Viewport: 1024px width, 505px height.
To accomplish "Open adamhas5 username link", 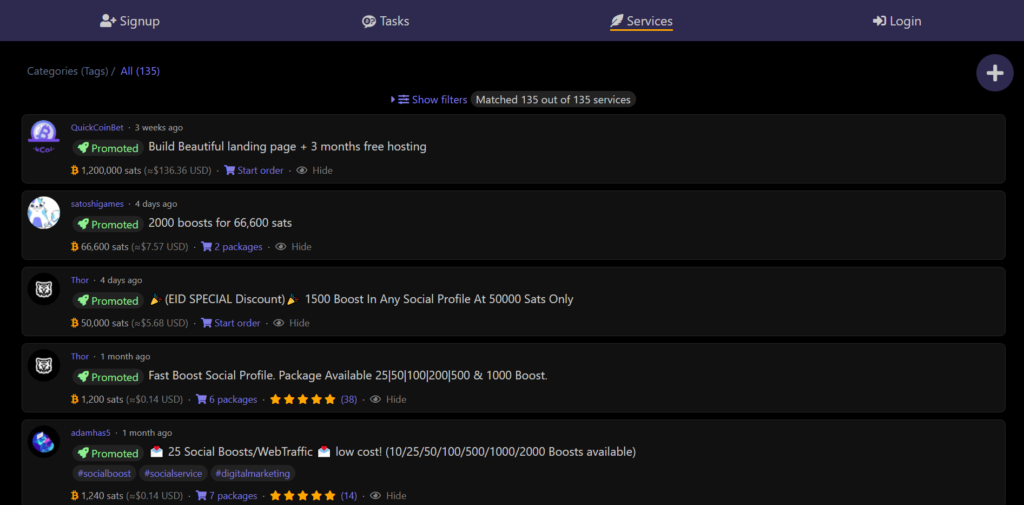I will pos(91,432).
